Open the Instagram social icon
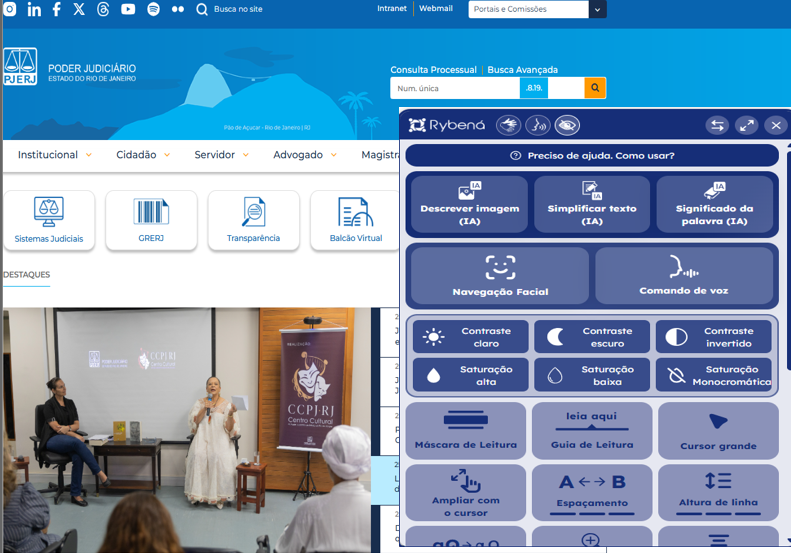This screenshot has height=553, width=791. point(10,9)
